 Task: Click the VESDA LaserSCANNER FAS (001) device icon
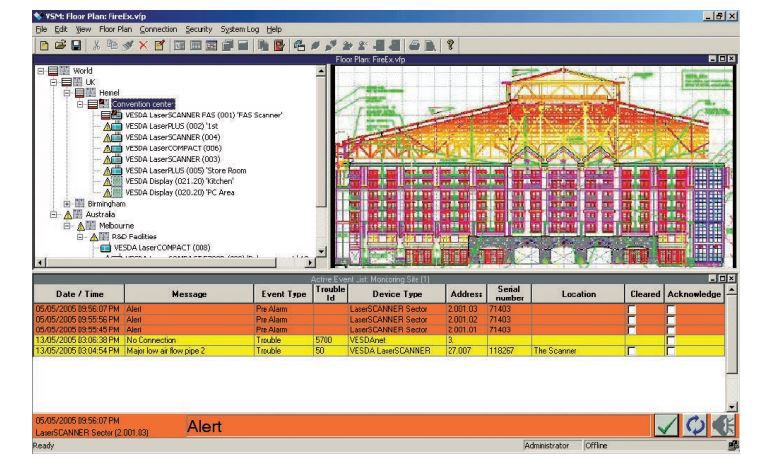tap(116, 115)
